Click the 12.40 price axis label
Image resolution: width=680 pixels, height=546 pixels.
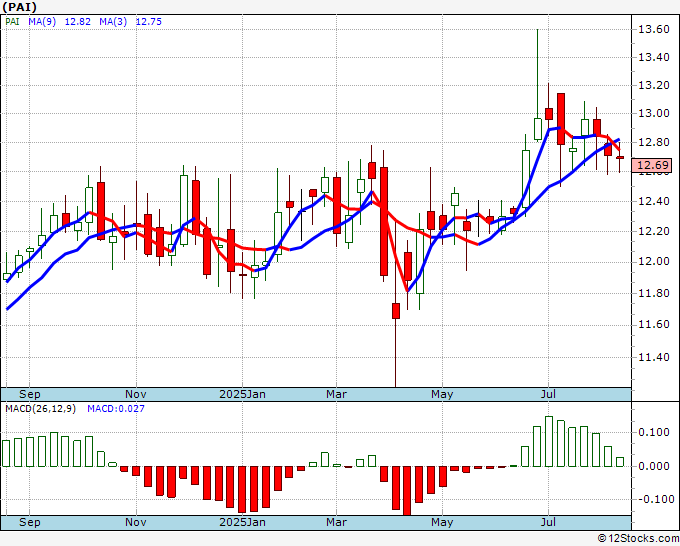click(x=654, y=201)
